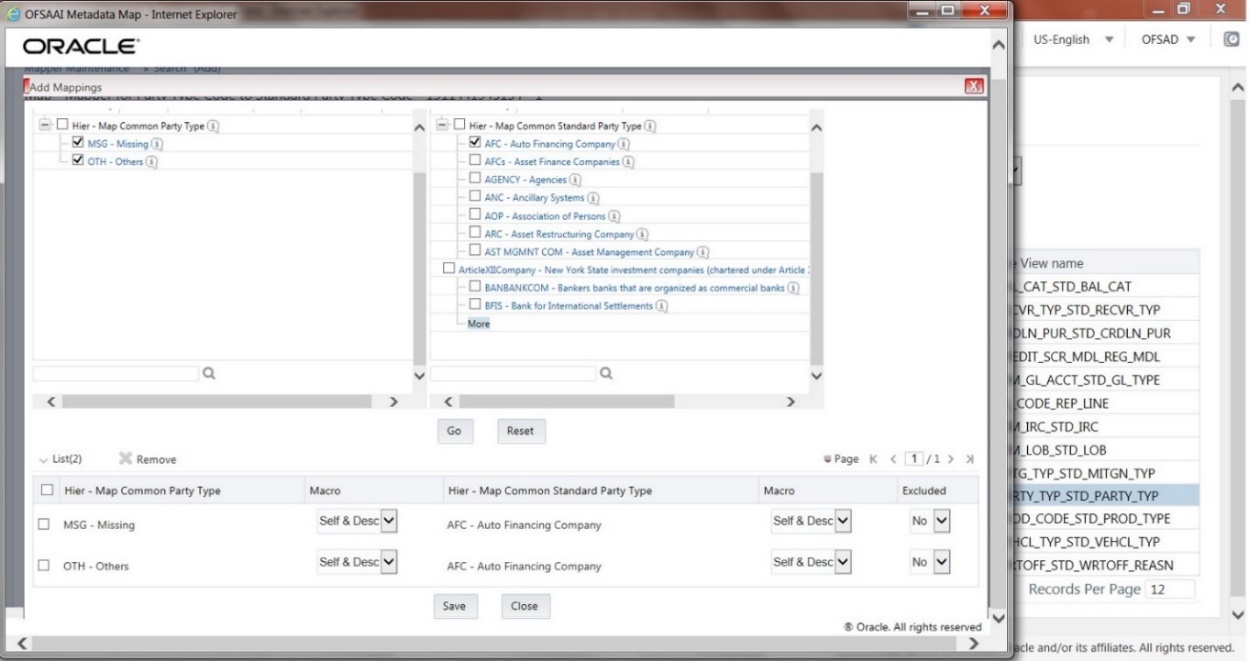Open the Excluded dropdown for the OTH - Others row
This screenshot has height=661, width=1249.
tap(930, 561)
